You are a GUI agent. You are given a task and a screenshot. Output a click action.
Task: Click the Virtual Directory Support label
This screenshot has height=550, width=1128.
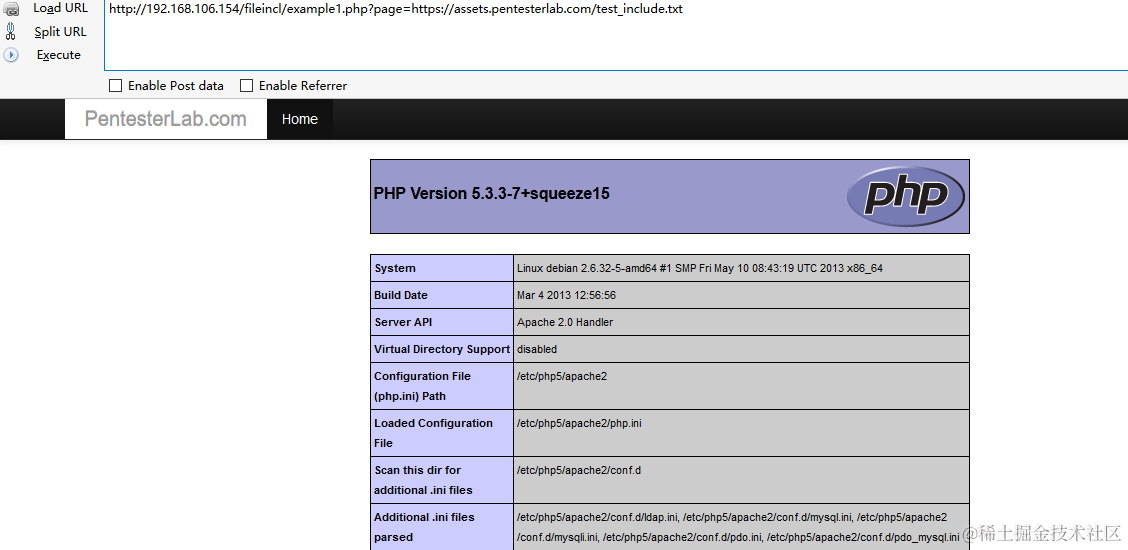(442, 349)
